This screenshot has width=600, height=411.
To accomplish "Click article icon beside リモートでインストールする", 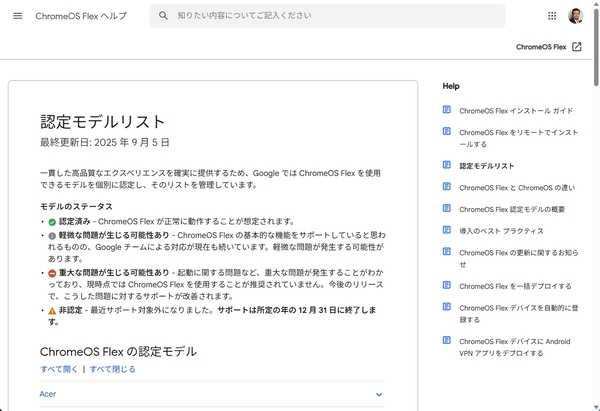I will pyautogui.click(x=447, y=131).
